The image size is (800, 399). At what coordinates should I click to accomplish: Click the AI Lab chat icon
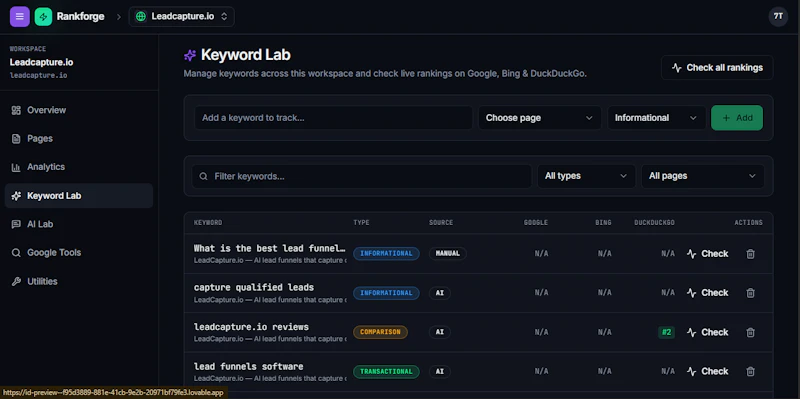tap(16, 225)
